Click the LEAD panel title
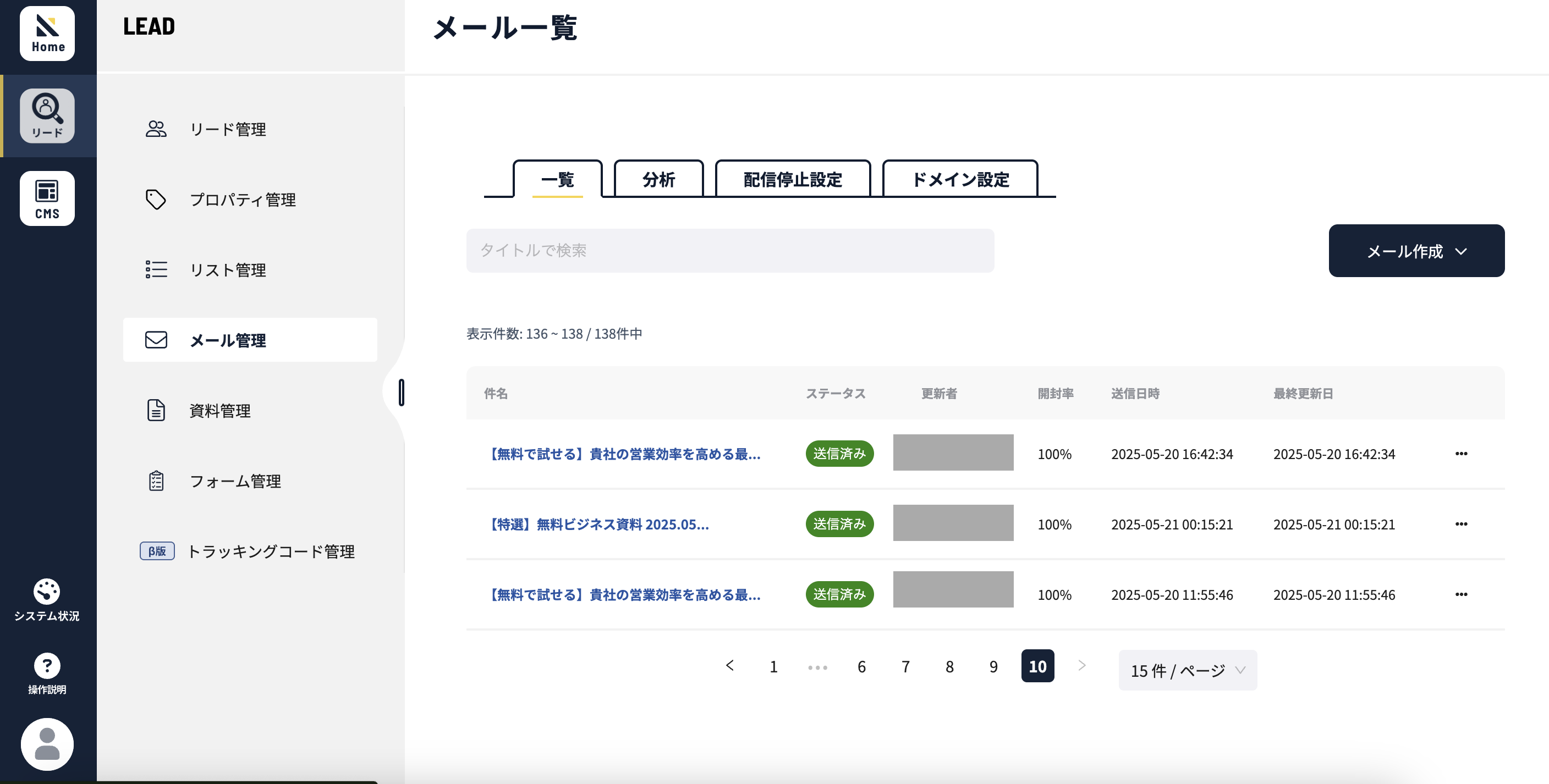The height and width of the screenshot is (784, 1549). (x=149, y=26)
